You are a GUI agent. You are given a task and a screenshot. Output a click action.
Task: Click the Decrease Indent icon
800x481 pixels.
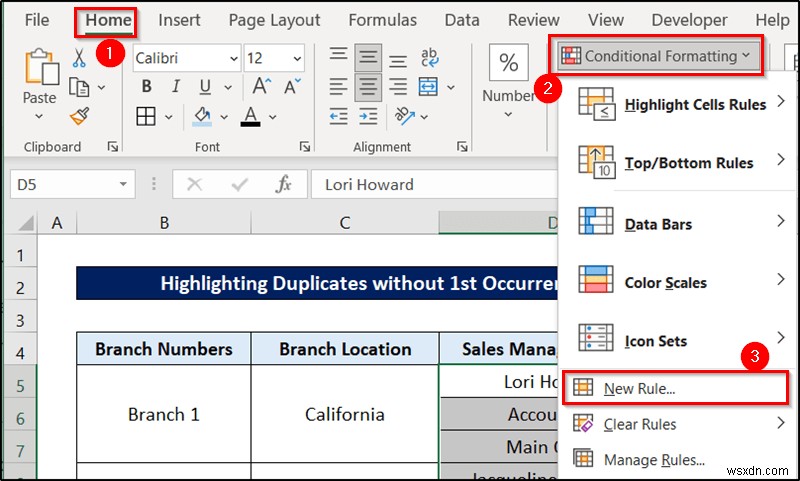[x=338, y=116]
